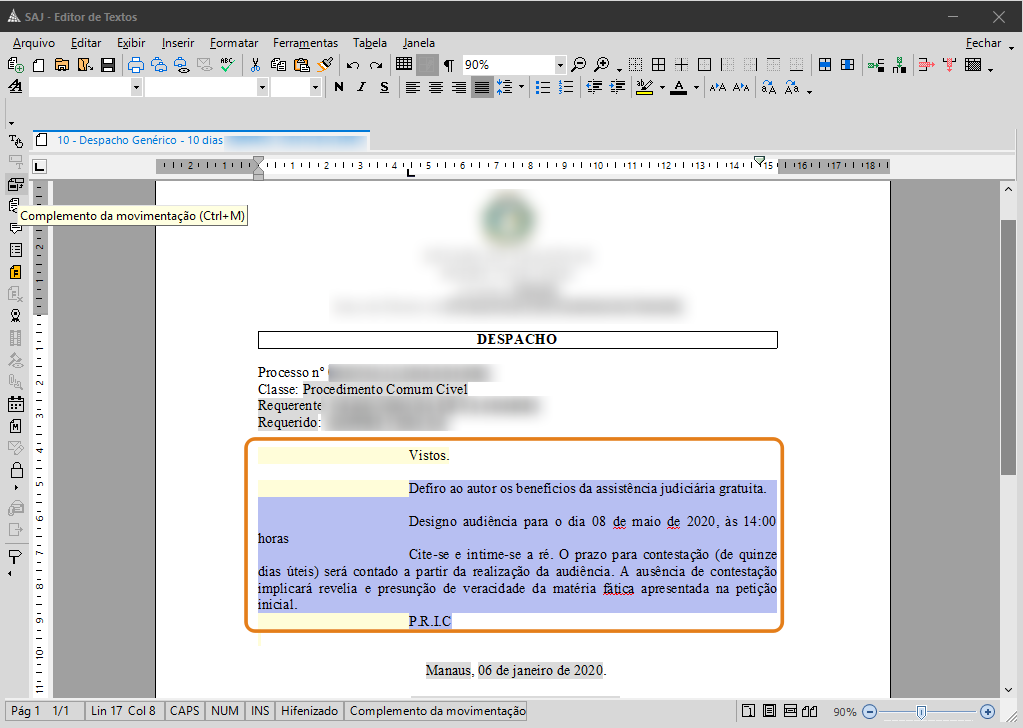Screen dimensions: 1023x728
Task: Apply yellow highlight color swatch
Action: (x=645, y=87)
